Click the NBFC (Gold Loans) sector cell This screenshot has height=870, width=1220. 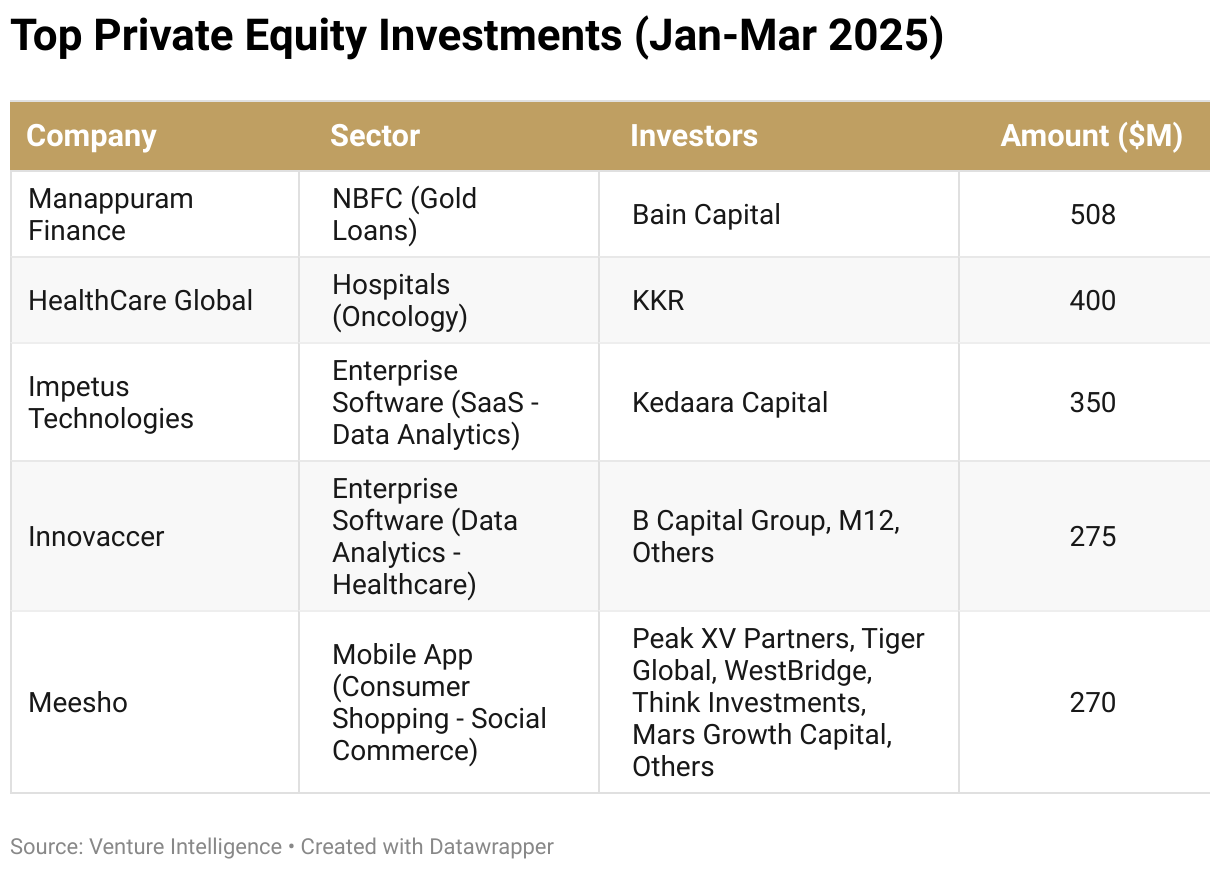[404, 214]
